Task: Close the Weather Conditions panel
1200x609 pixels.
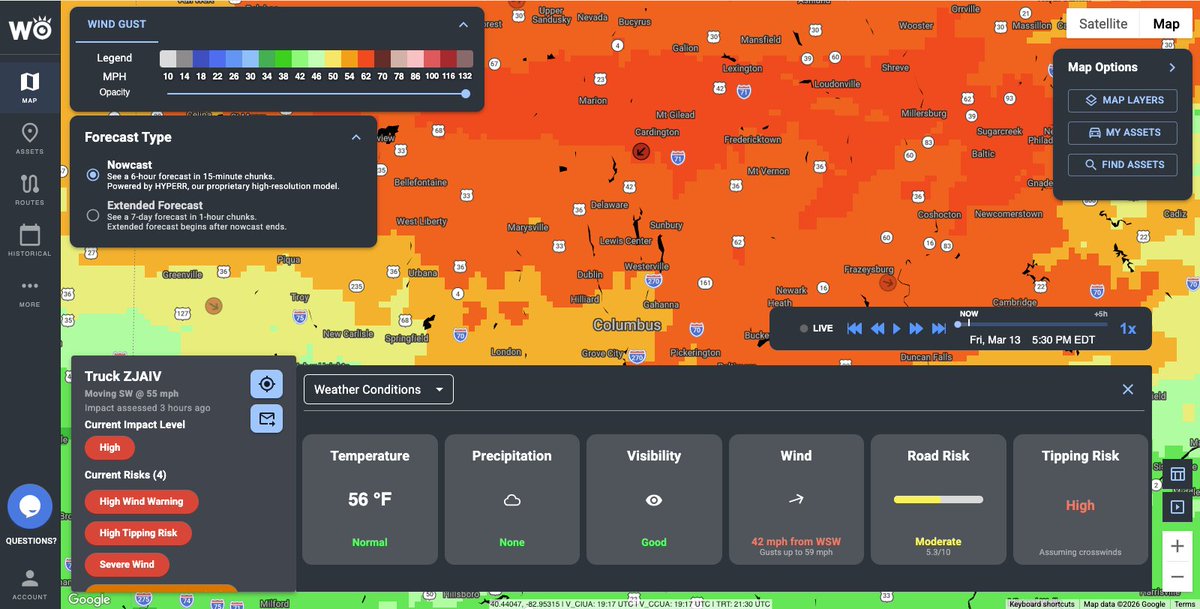Action: (1128, 389)
